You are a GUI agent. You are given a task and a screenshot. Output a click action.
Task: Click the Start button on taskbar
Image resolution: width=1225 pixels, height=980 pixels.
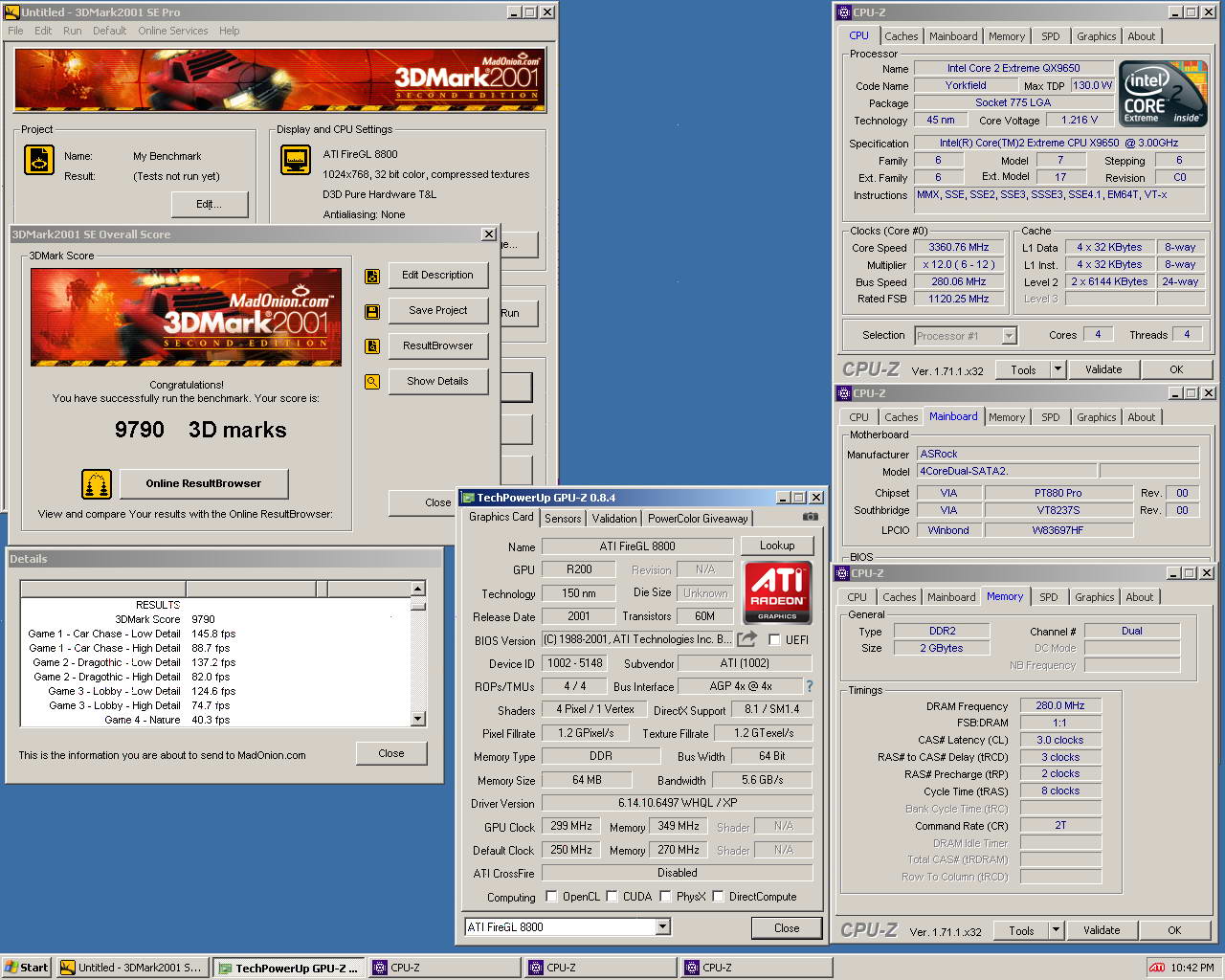tap(26, 968)
